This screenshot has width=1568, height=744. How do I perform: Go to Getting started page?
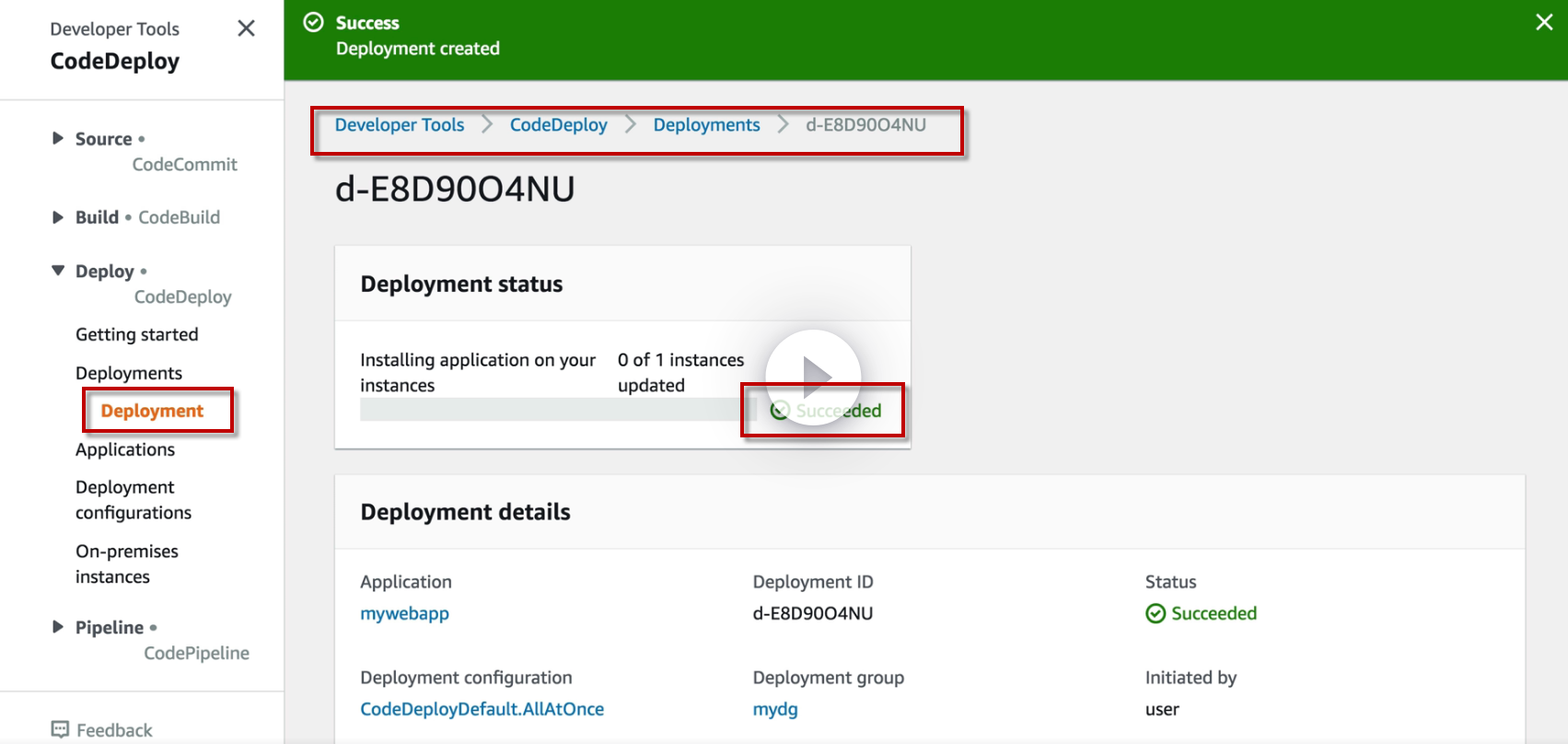137,334
